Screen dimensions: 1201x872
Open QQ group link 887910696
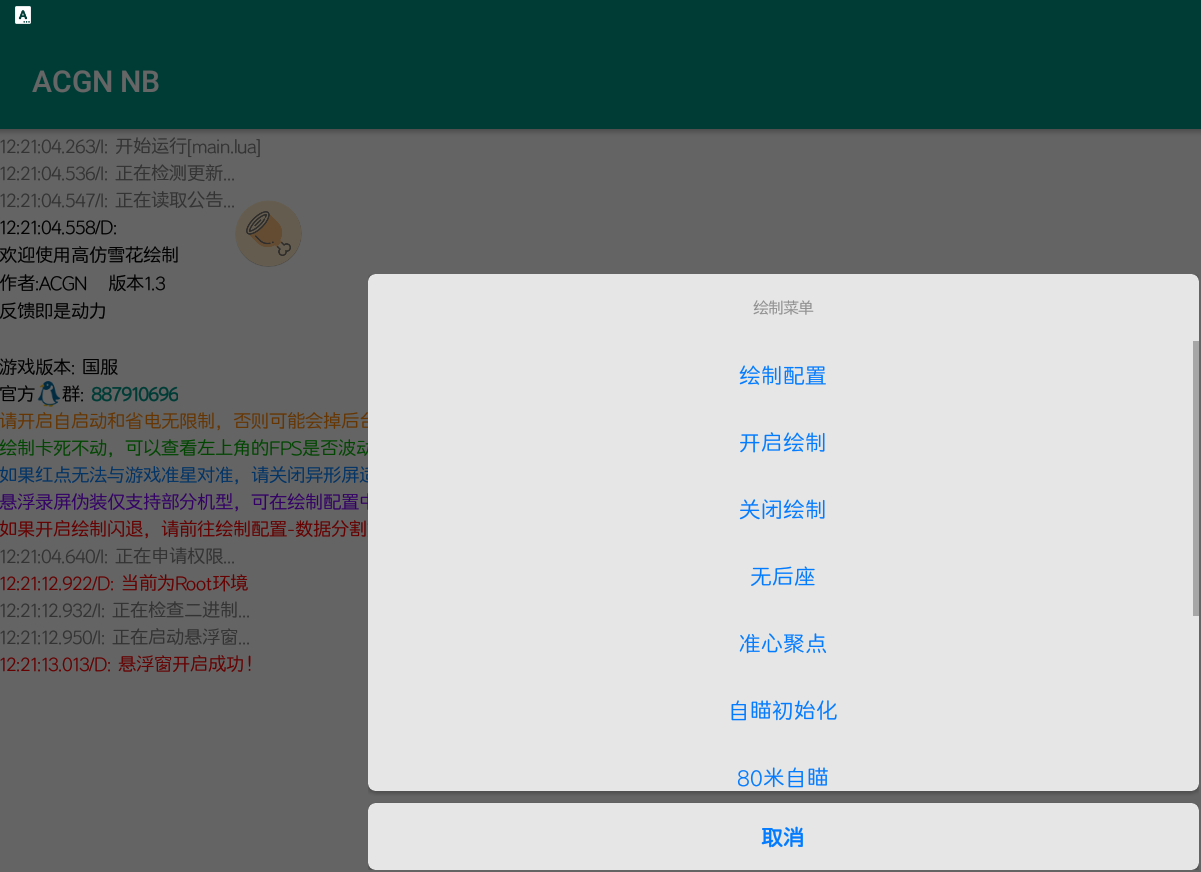(x=133, y=394)
